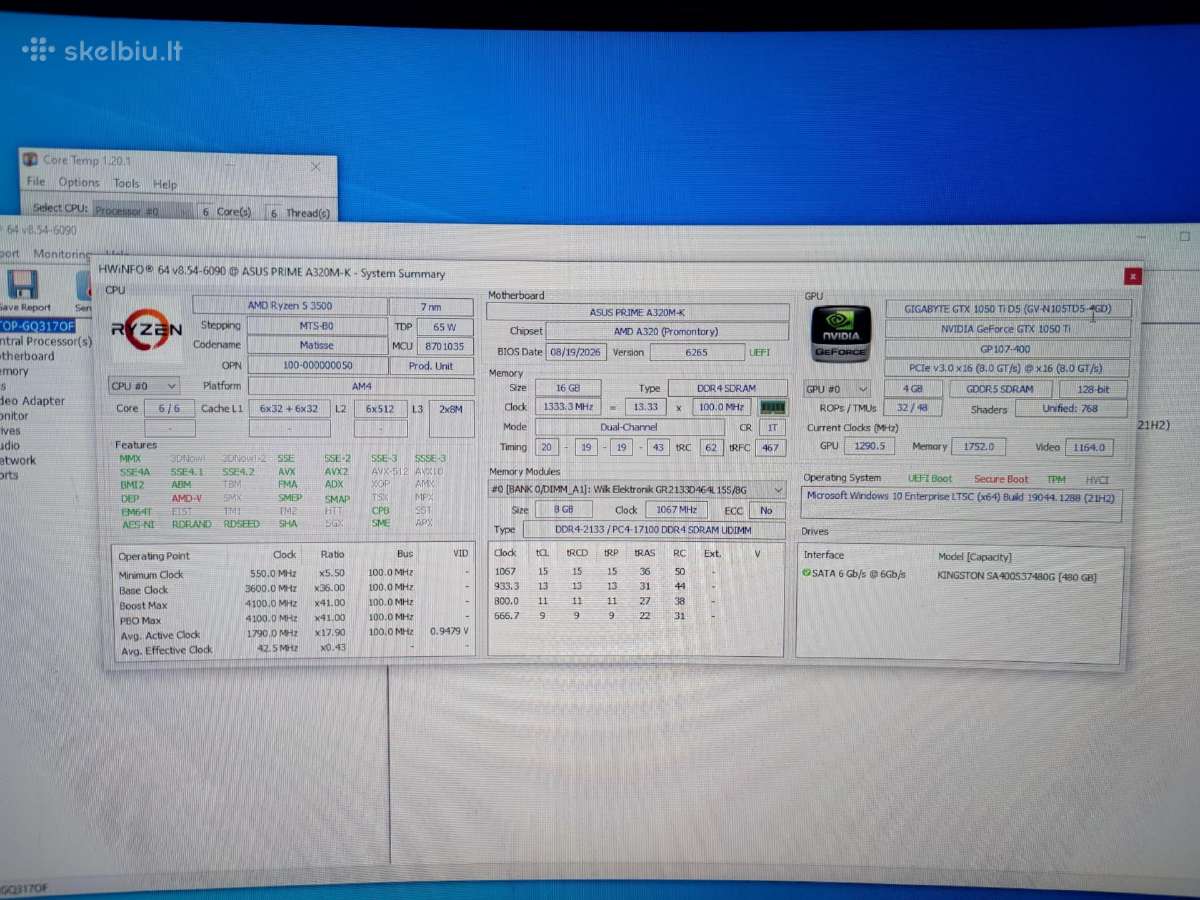1200x900 pixels.
Task: Click the MTS-B0 stepping field
Action: (317, 326)
